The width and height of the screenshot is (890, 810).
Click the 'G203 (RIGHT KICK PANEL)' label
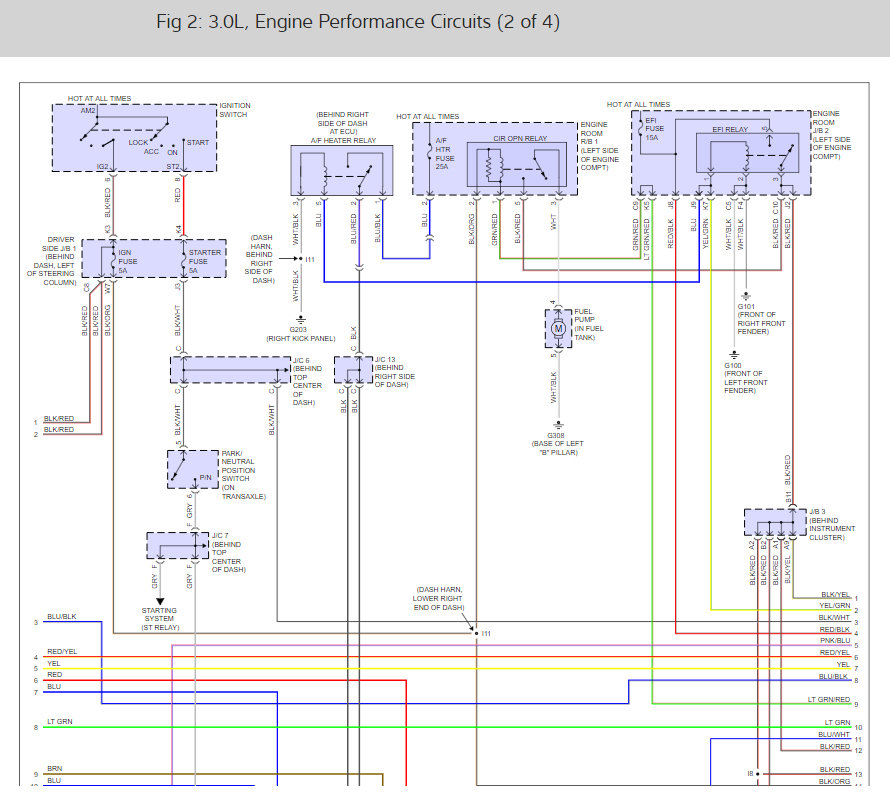tap(301, 334)
